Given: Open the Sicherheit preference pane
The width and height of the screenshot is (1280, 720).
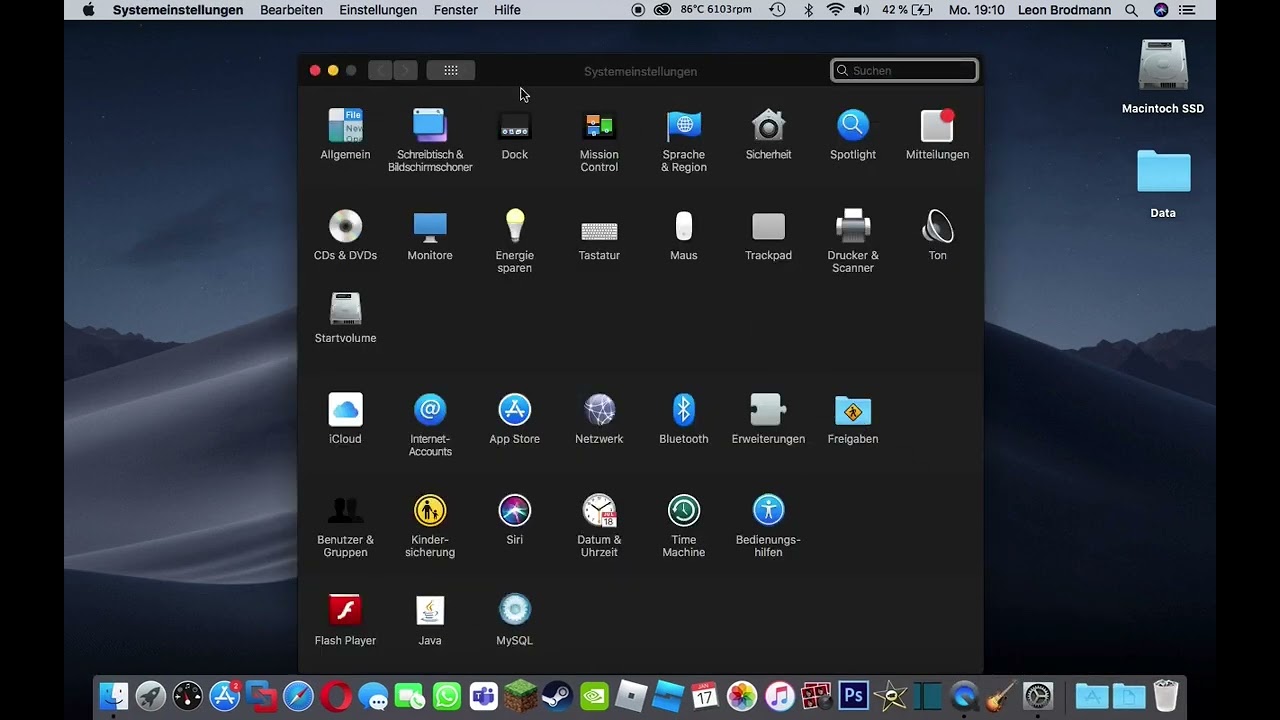Looking at the screenshot, I should click(x=768, y=134).
